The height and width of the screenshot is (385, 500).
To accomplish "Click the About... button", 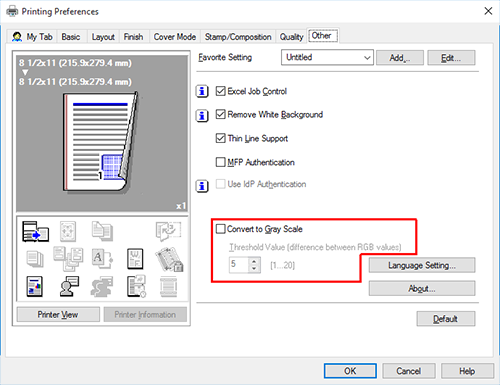I will 422,288.
